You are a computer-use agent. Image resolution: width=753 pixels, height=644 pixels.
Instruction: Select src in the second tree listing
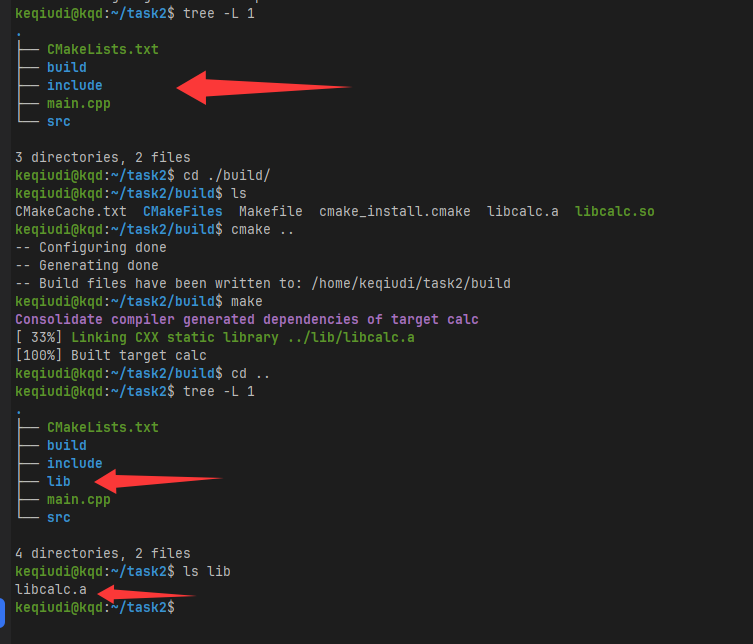pos(58,517)
